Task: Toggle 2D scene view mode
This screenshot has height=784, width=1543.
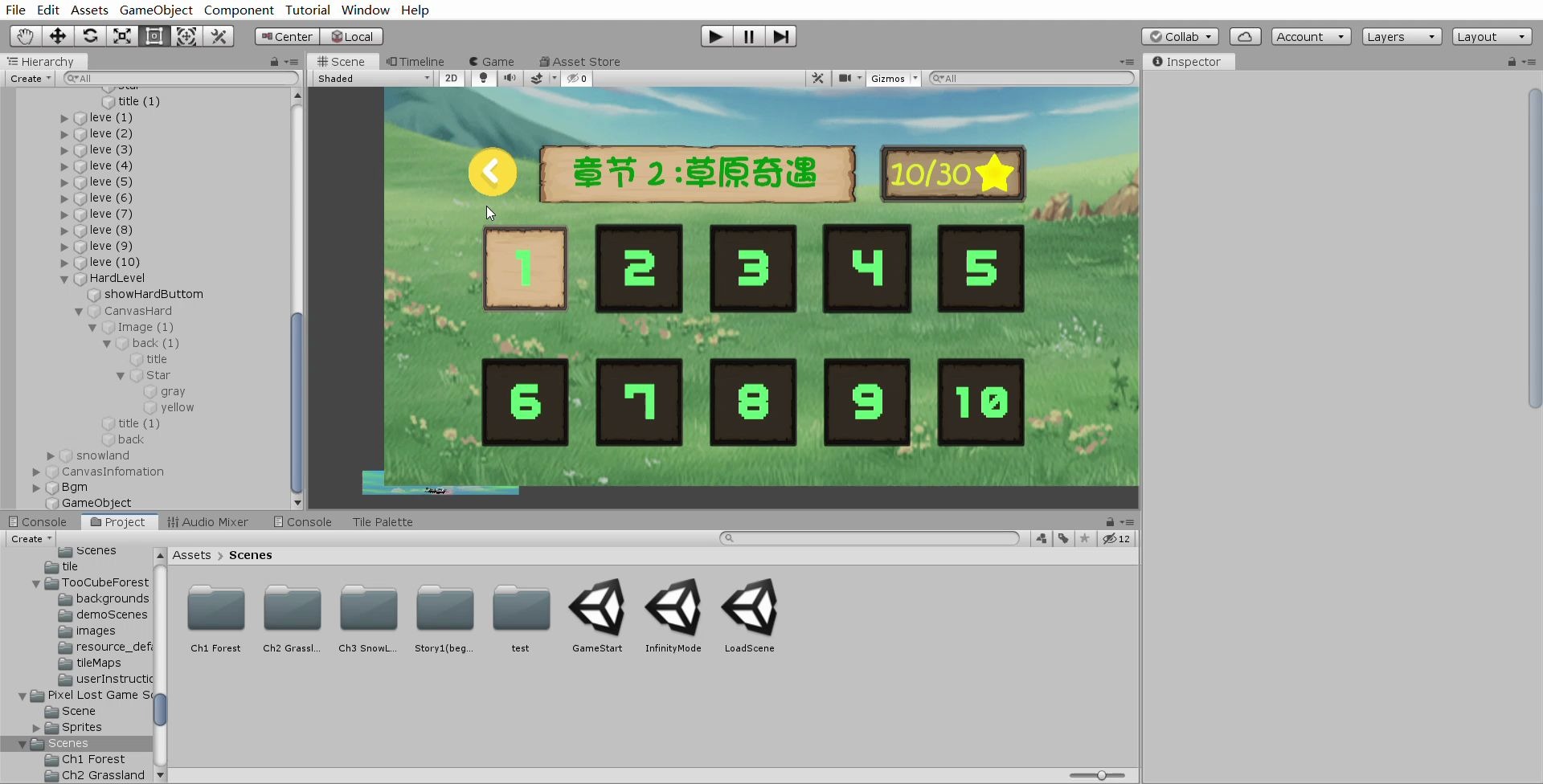Action: click(451, 79)
